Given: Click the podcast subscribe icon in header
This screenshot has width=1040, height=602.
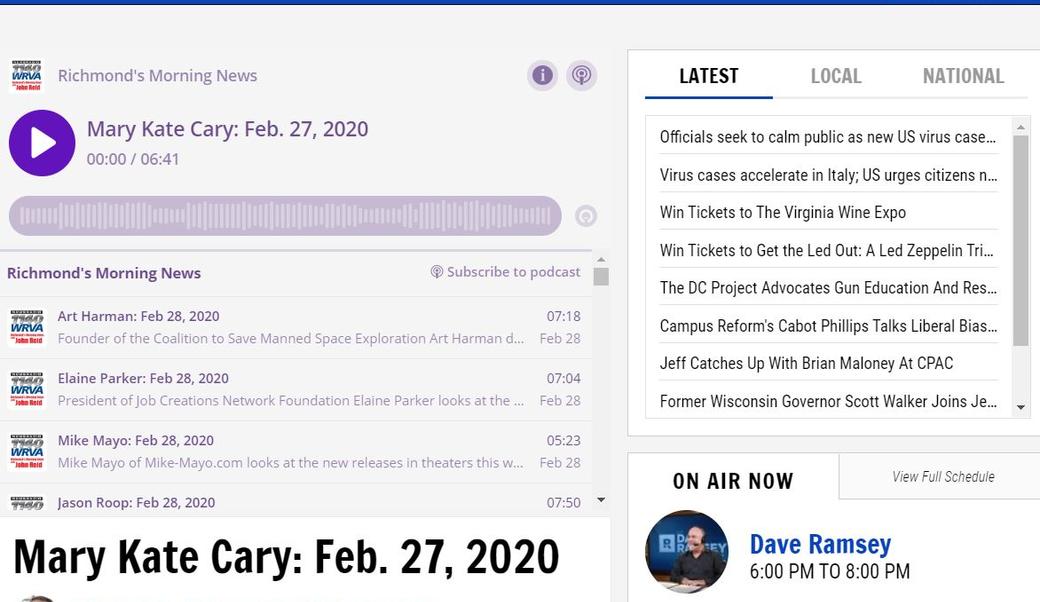Looking at the screenshot, I should pyautogui.click(x=581, y=75).
